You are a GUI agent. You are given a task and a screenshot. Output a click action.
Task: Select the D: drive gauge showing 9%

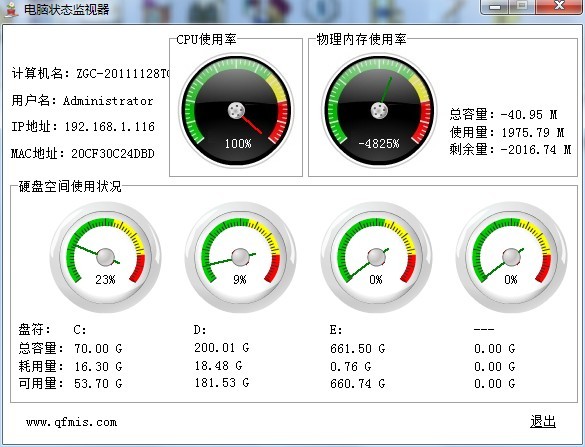240,257
